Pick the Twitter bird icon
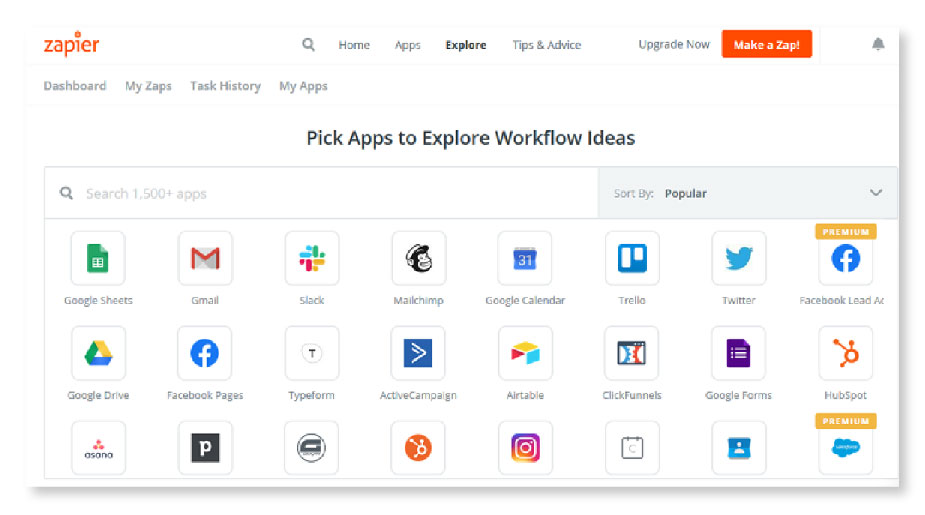Screen dimensions: 925x515 739,258
